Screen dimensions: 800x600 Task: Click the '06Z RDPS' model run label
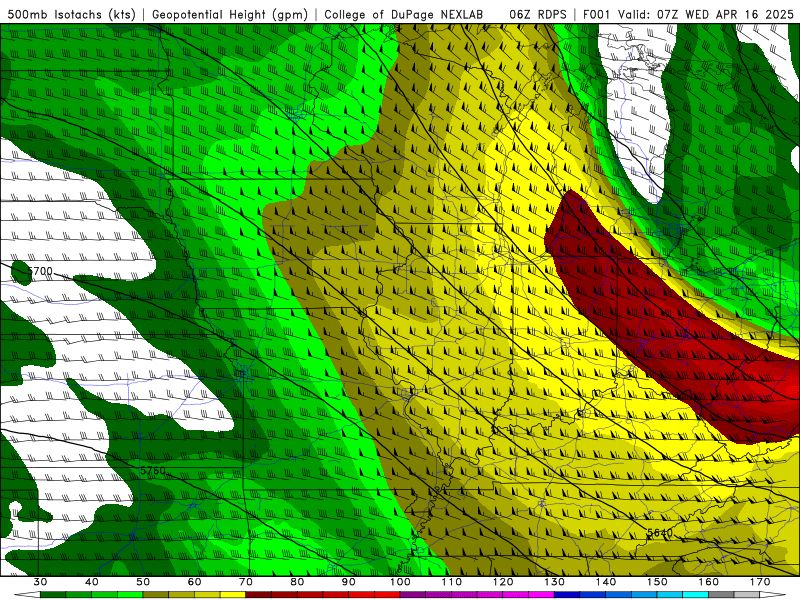(538, 14)
